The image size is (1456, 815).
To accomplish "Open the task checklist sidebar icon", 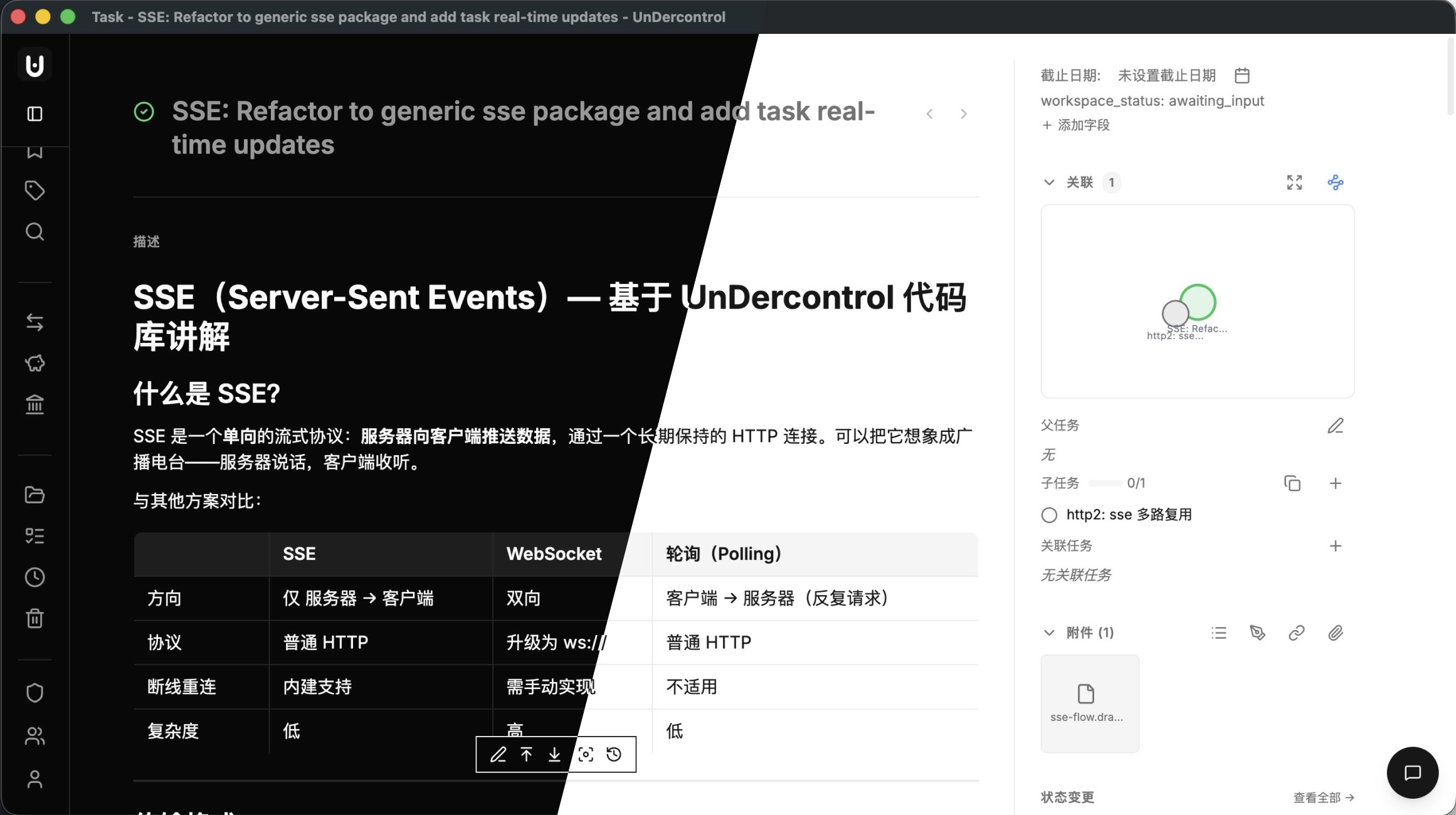I will [x=34, y=536].
